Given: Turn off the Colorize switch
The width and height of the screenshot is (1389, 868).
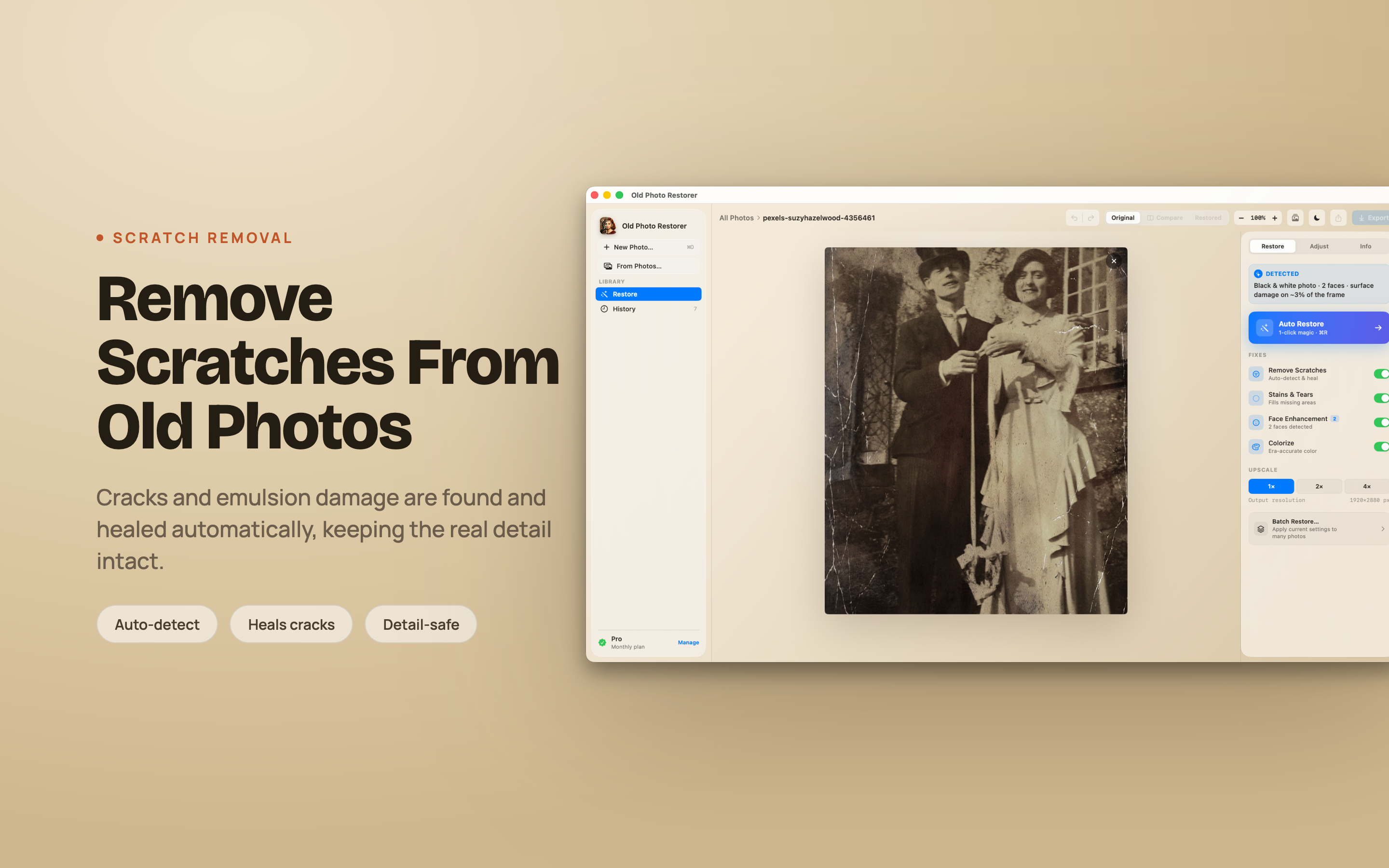Looking at the screenshot, I should [1382, 447].
